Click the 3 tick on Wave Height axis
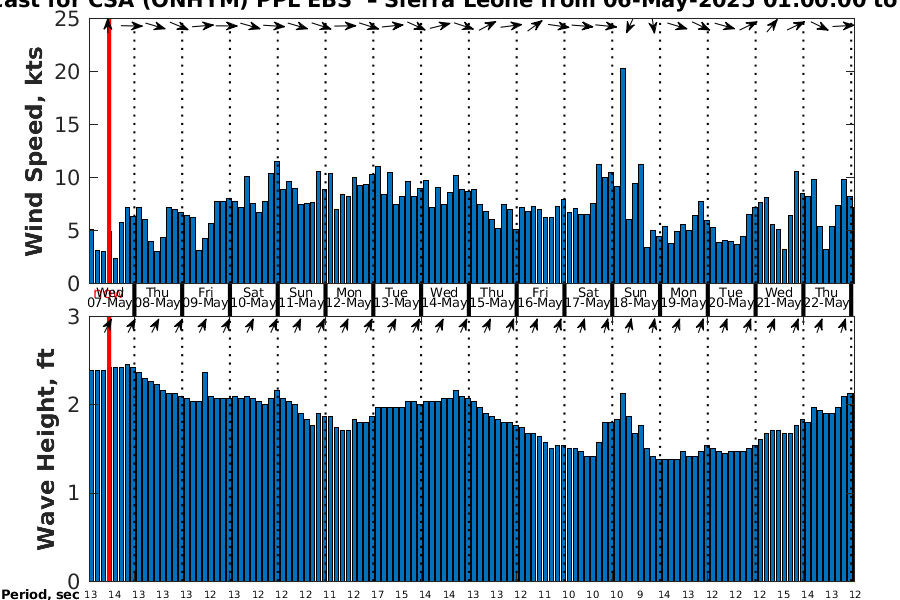 pos(73,316)
